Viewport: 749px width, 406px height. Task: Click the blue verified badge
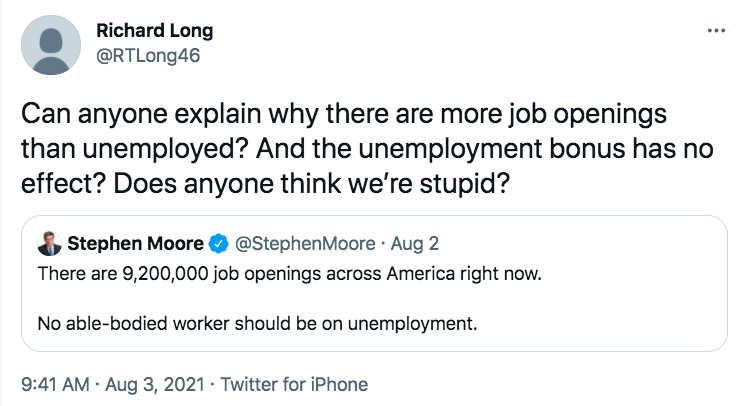[x=219, y=243]
